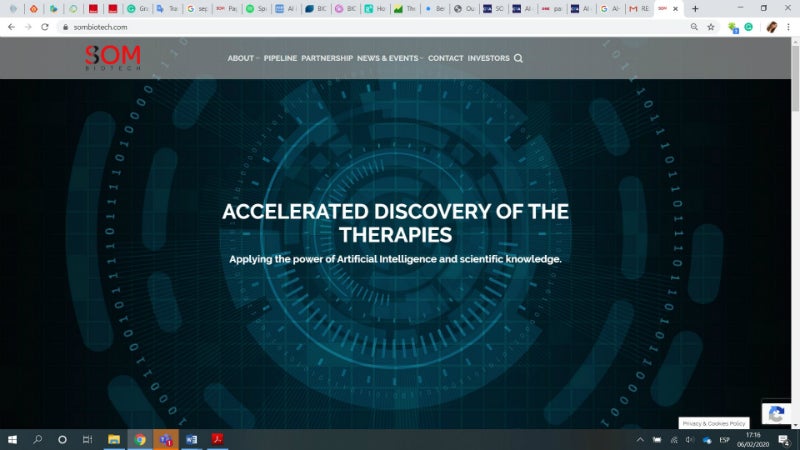This screenshot has width=800, height=450.
Task: Open the new tab plus button
Action: pyautogui.click(x=695, y=9)
